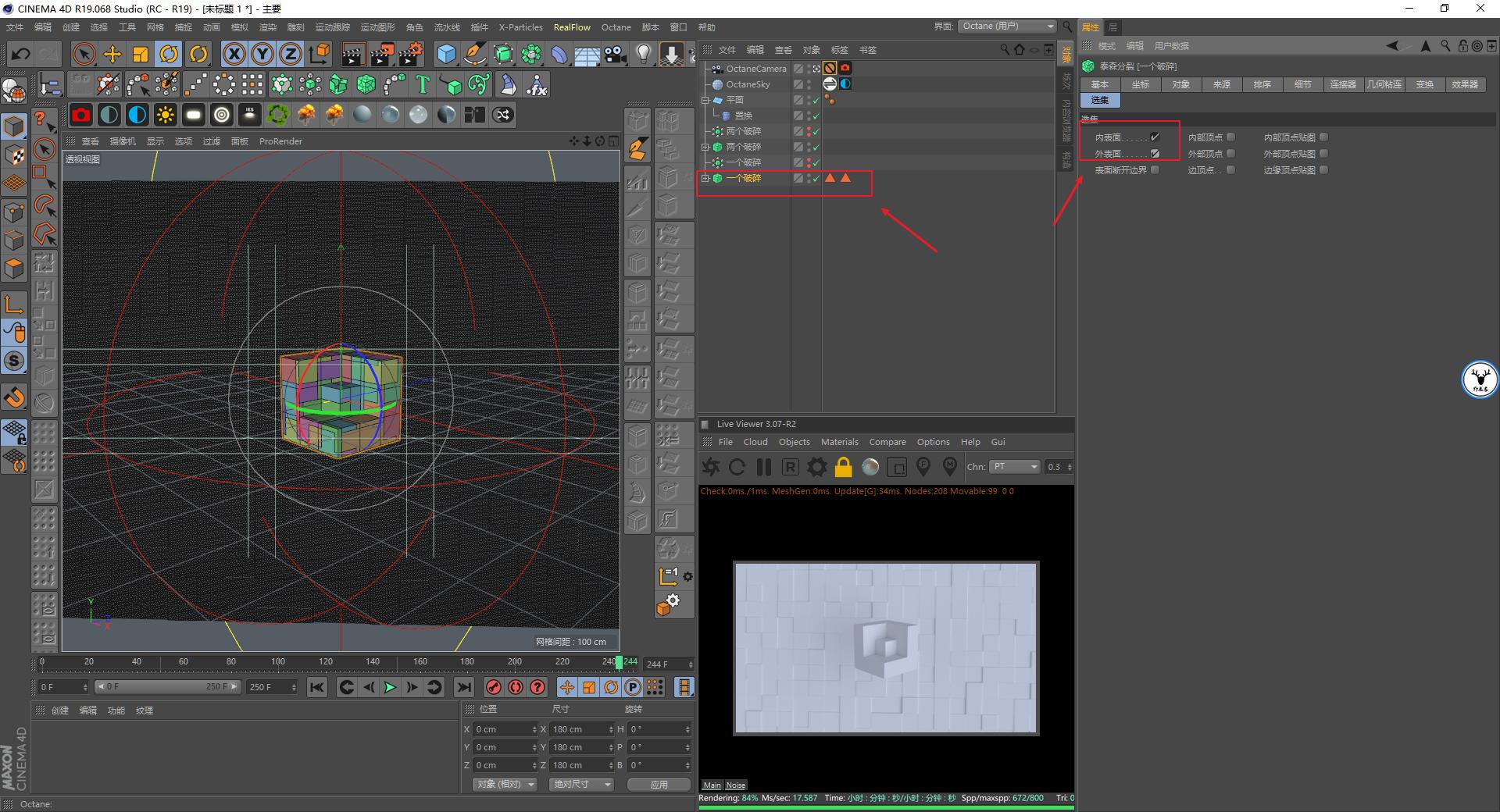
Task: Expand the highlighted 一个破碎 object in tree
Action: click(707, 178)
